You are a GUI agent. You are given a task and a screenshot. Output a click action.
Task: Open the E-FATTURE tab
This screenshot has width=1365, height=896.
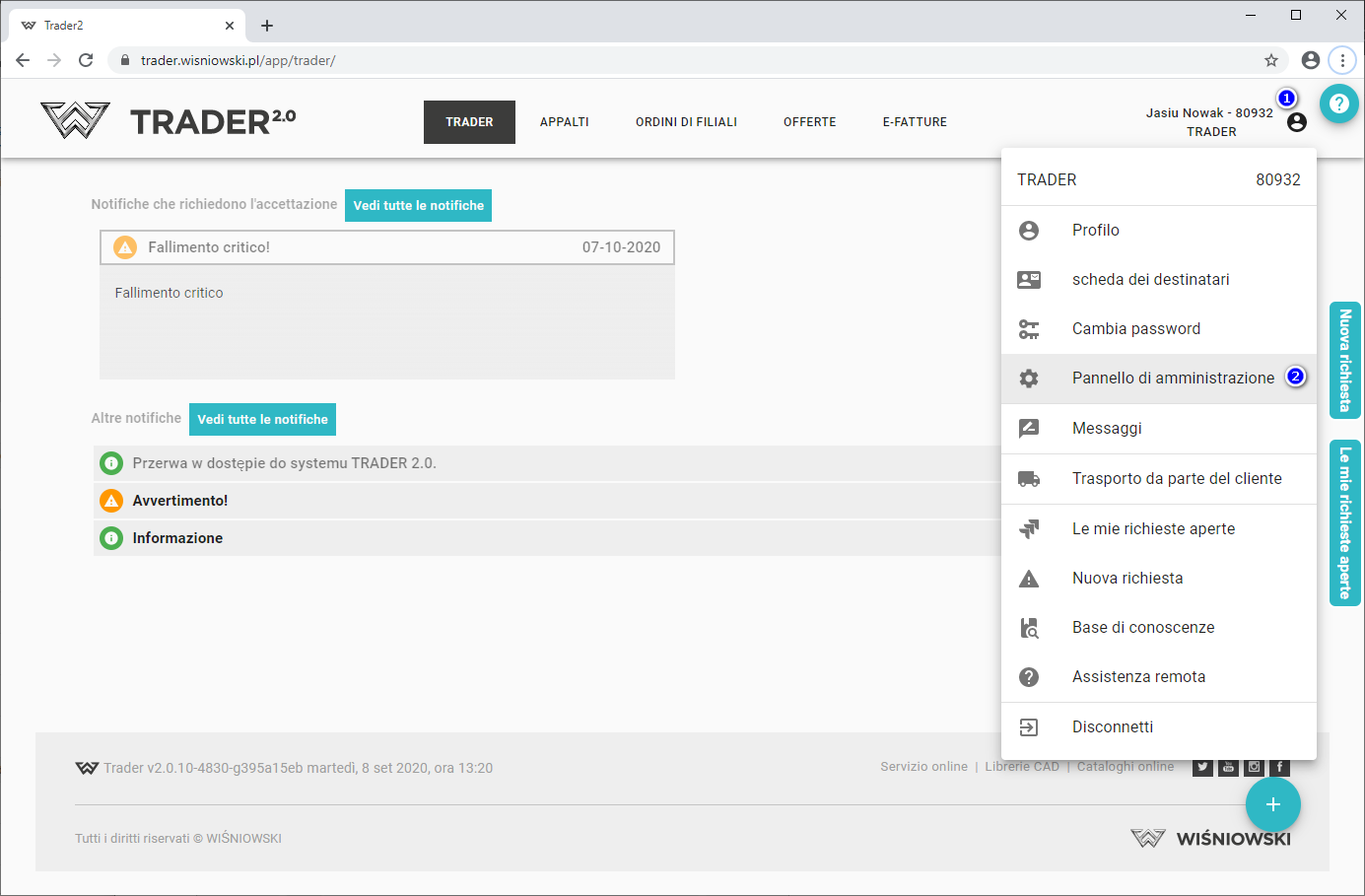point(915,122)
